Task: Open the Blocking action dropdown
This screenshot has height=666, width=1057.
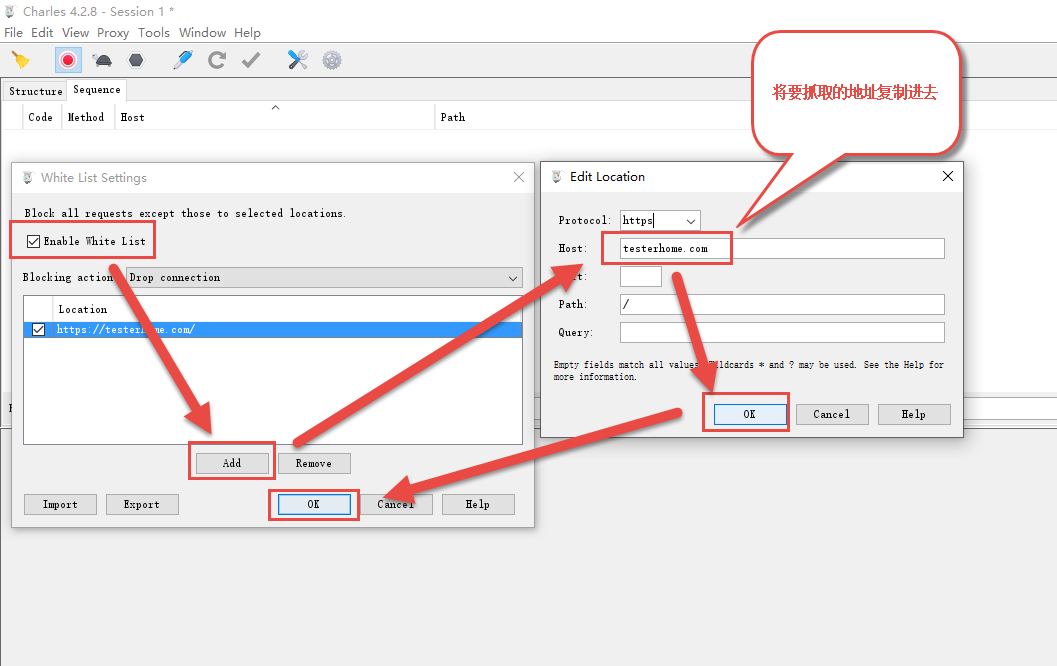Action: point(324,278)
